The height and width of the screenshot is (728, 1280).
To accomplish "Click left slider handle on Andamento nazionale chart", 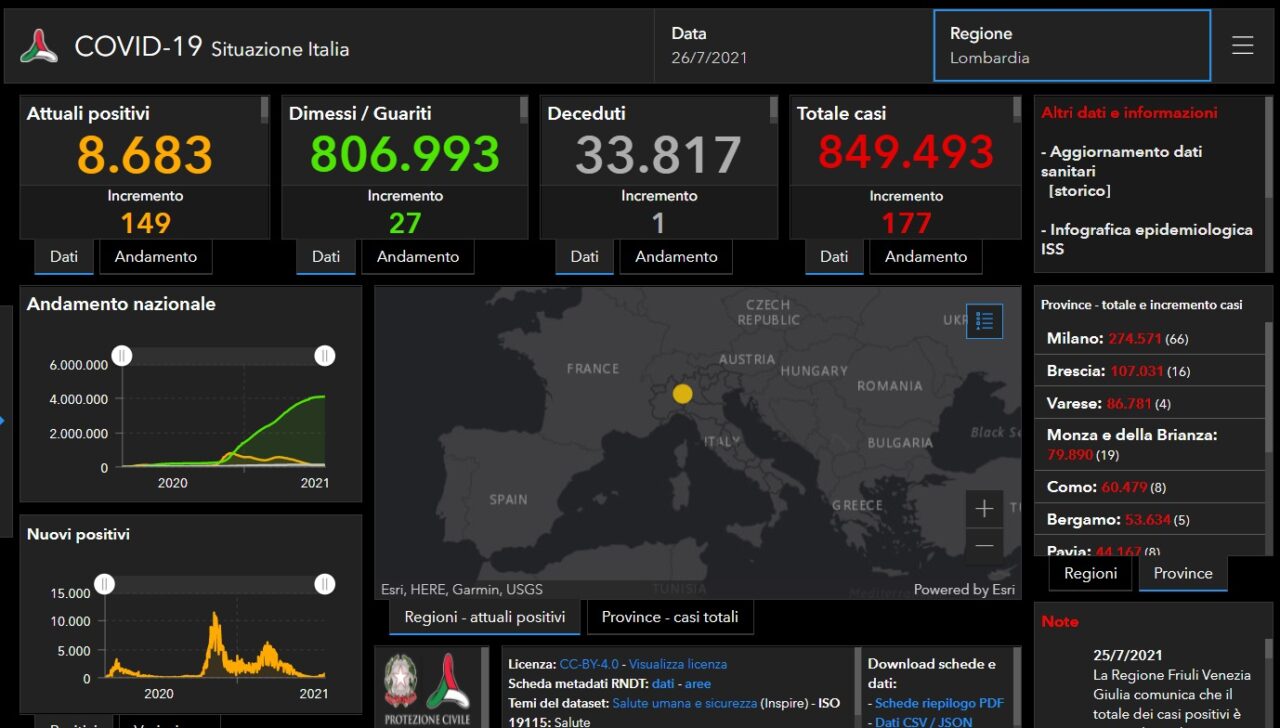I will click(122, 356).
